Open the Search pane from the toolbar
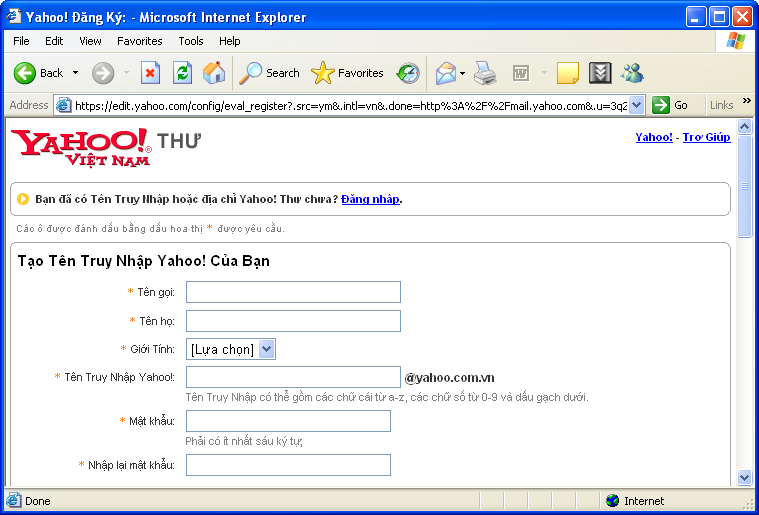This screenshot has width=759, height=515. pyautogui.click(x=270, y=73)
